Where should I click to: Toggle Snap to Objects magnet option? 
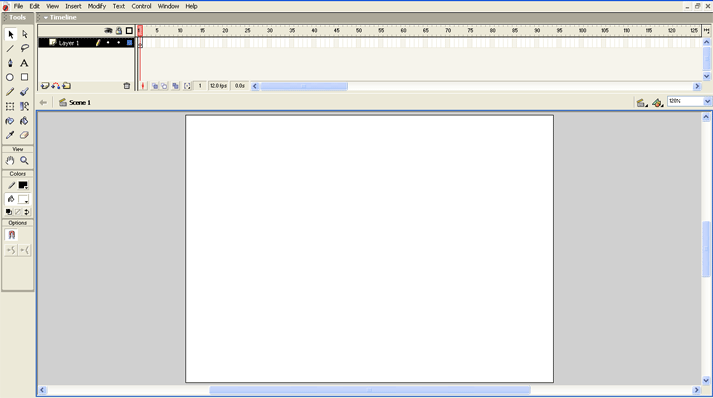tap(12, 235)
